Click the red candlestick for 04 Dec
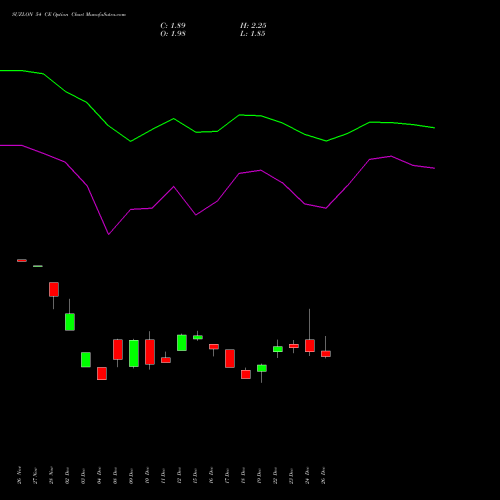This screenshot has width=500, height=500. [102, 373]
